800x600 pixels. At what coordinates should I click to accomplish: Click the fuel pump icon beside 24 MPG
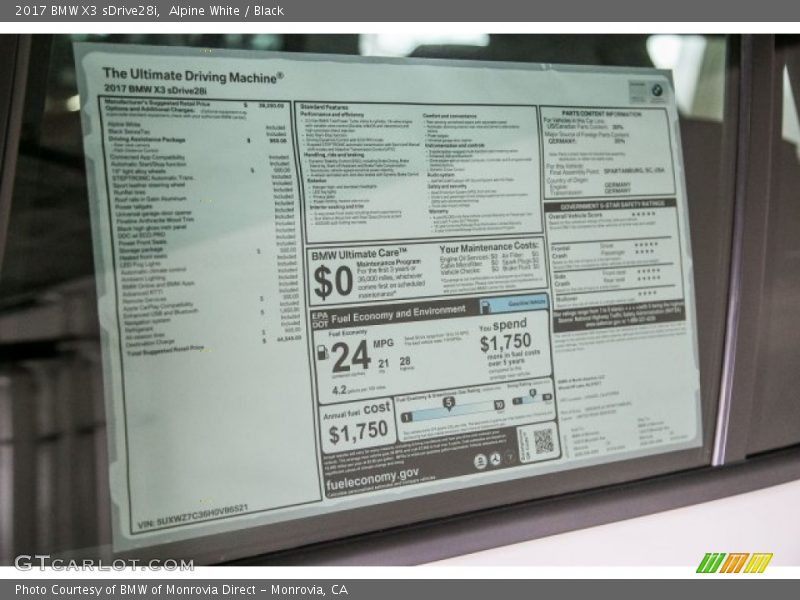point(322,354)
